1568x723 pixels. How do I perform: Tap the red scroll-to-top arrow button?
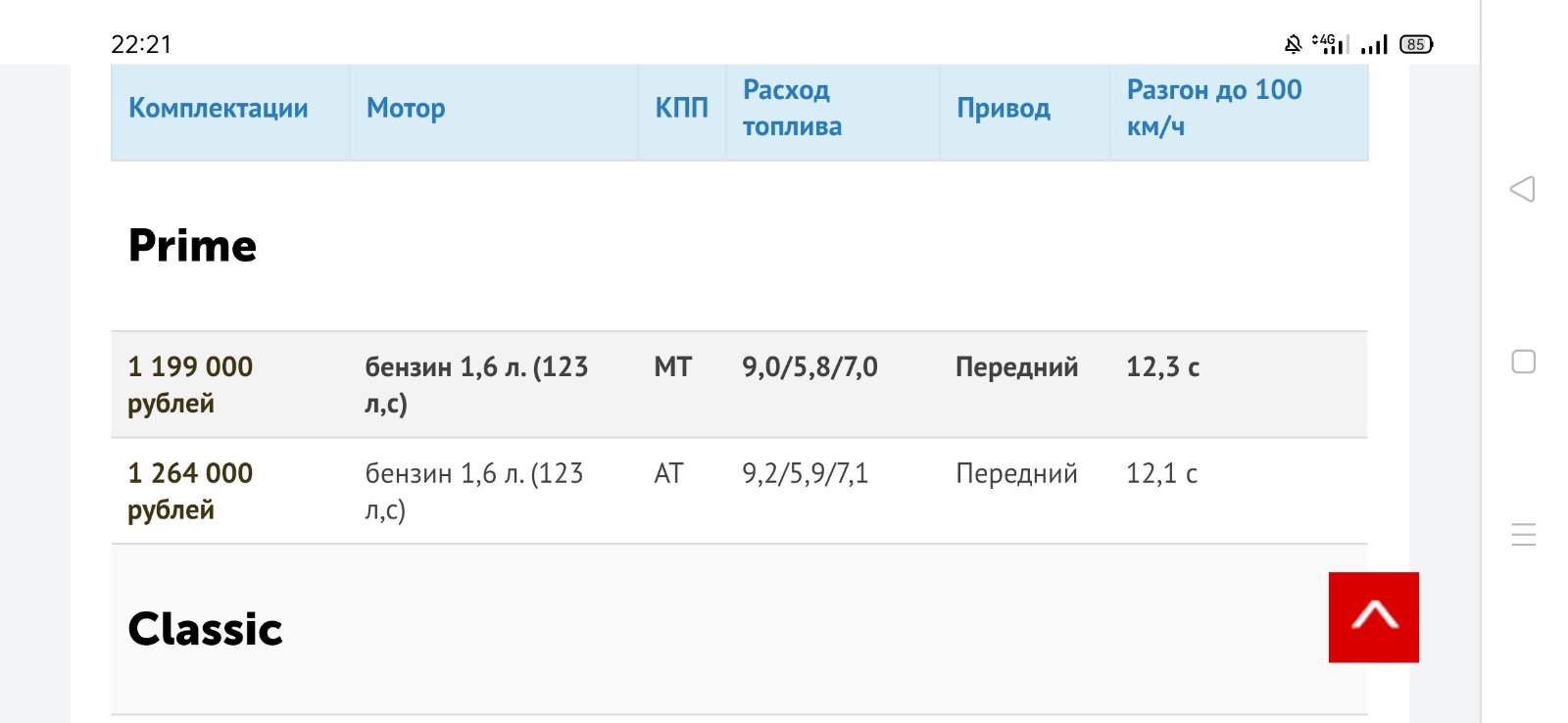(1373, 617)
